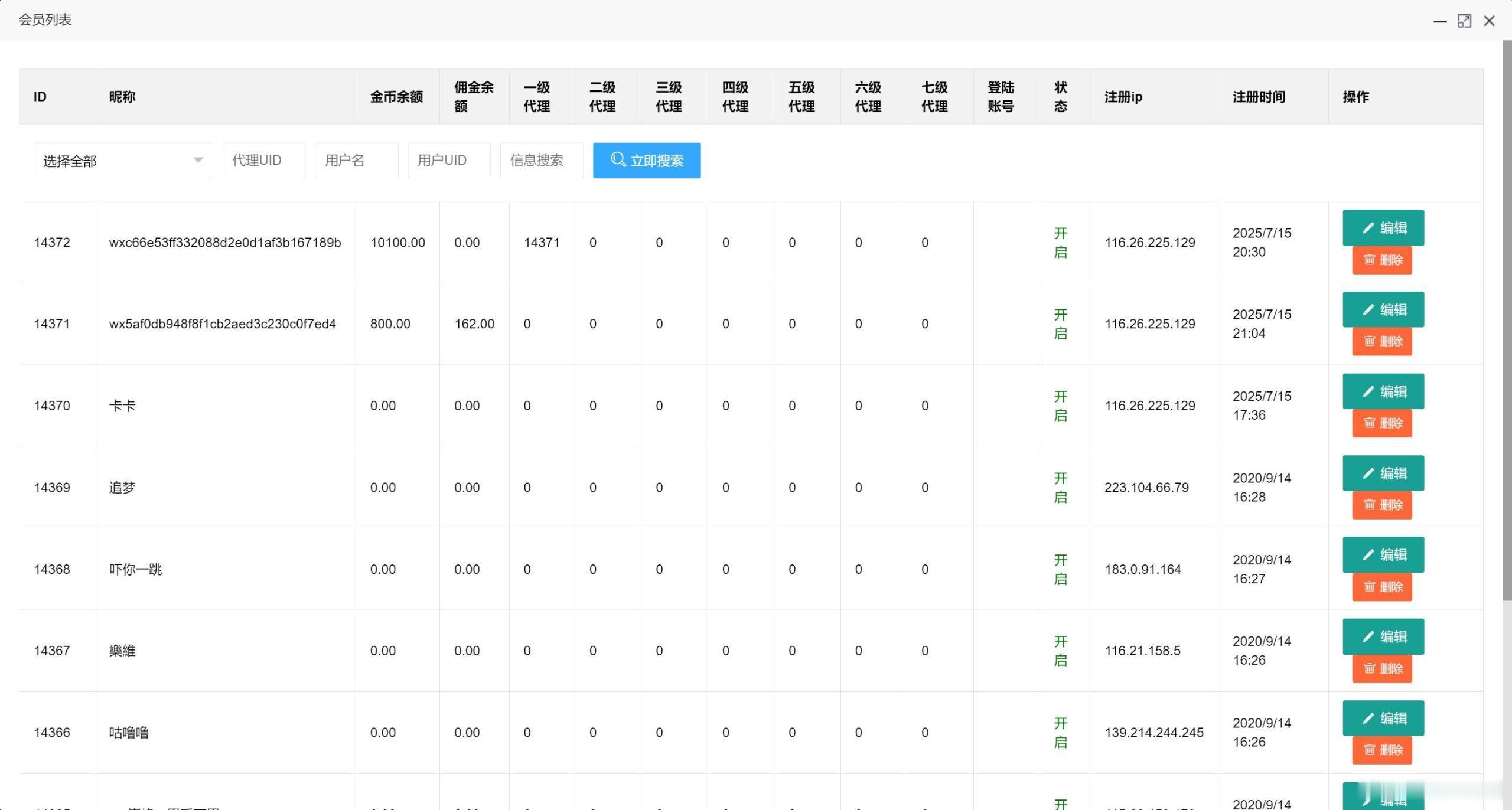This screenshot has width=1512, height=810.
Task: Click the pencil edit icon for 吓你一跳
Action: point(1368,554)
